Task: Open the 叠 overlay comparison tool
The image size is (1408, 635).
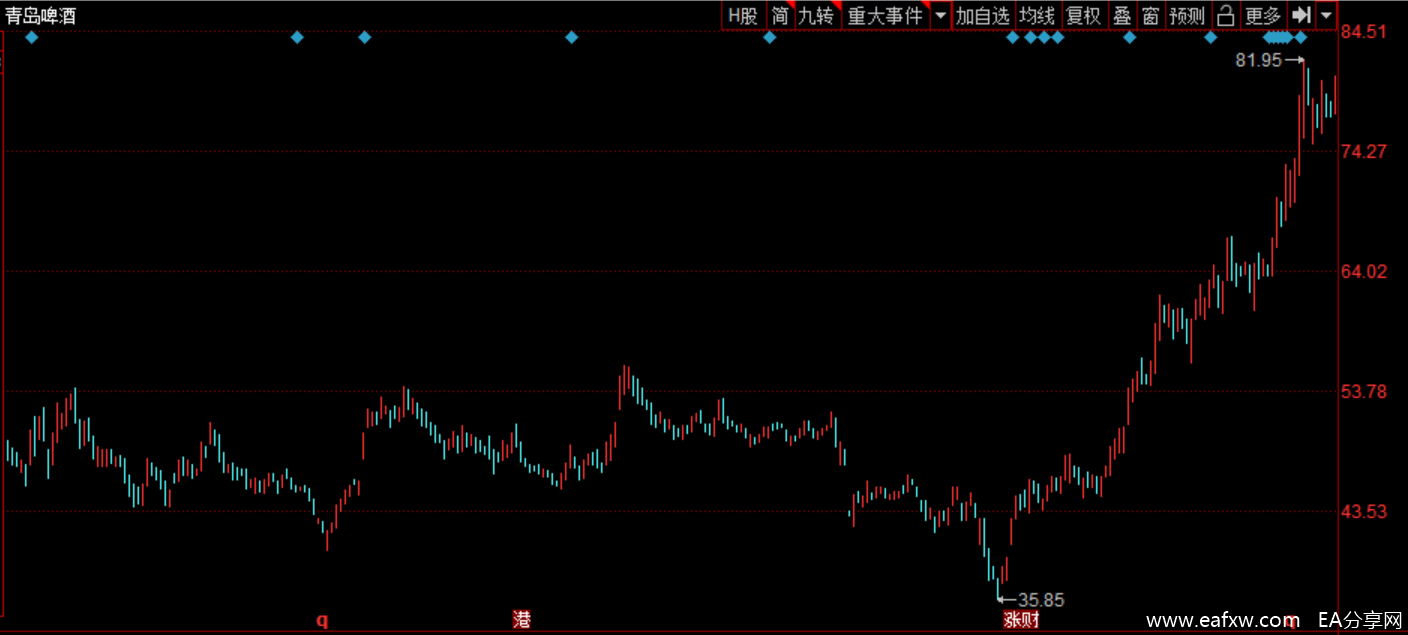Action: 1122,16
